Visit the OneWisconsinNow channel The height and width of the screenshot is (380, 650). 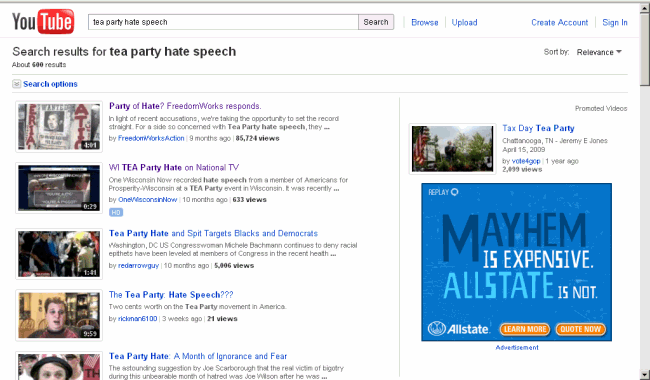[x=148, y=200]
